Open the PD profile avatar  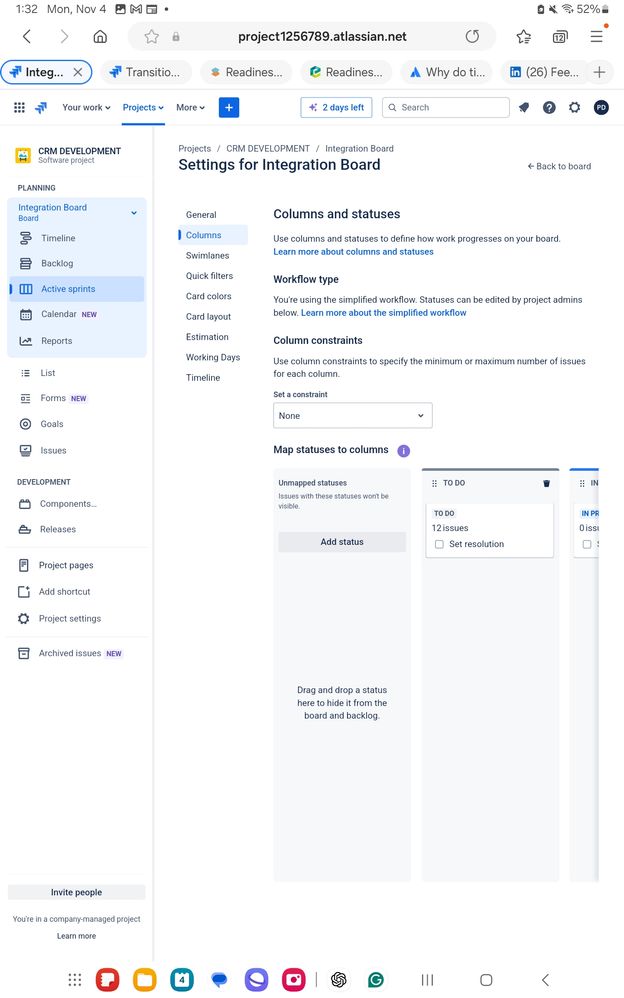[x=600, y=108]
